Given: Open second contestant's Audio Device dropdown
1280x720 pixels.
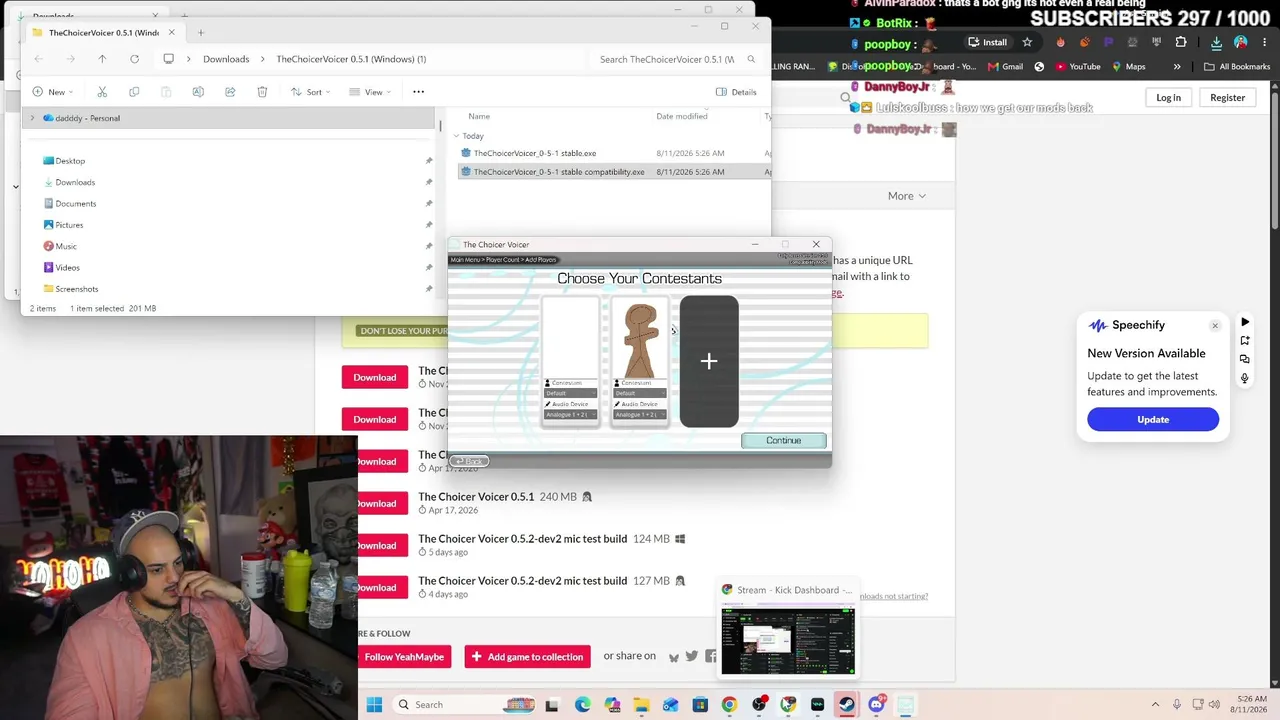Looking at the screenshot, I should tap(640, 414).
